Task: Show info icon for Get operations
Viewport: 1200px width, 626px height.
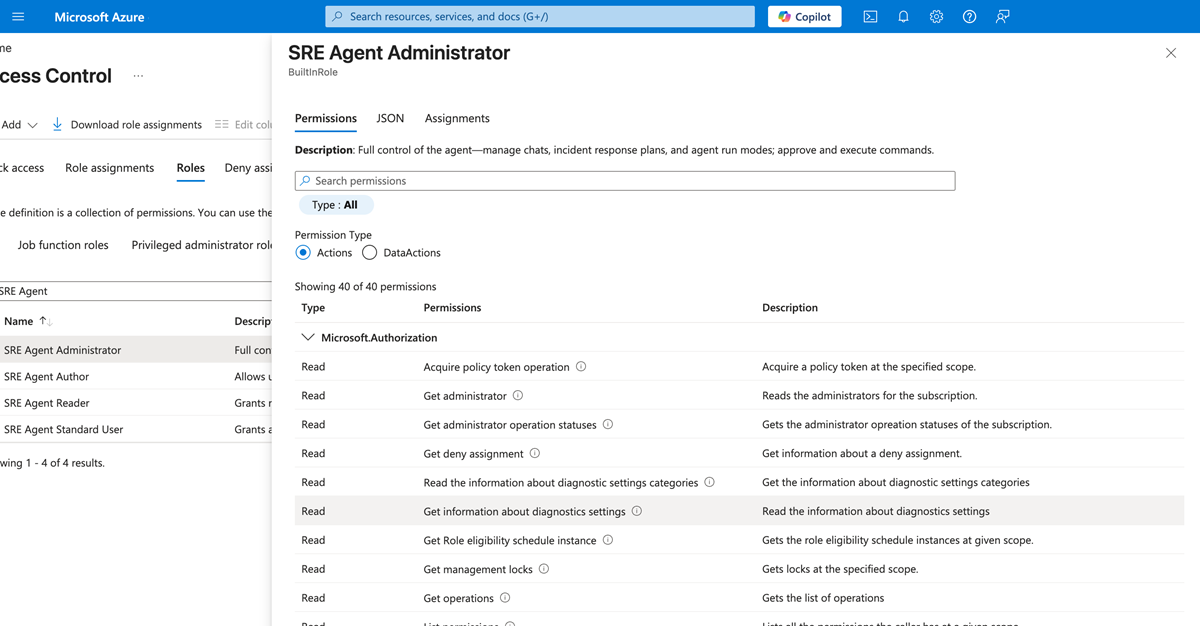Action: 505,598
